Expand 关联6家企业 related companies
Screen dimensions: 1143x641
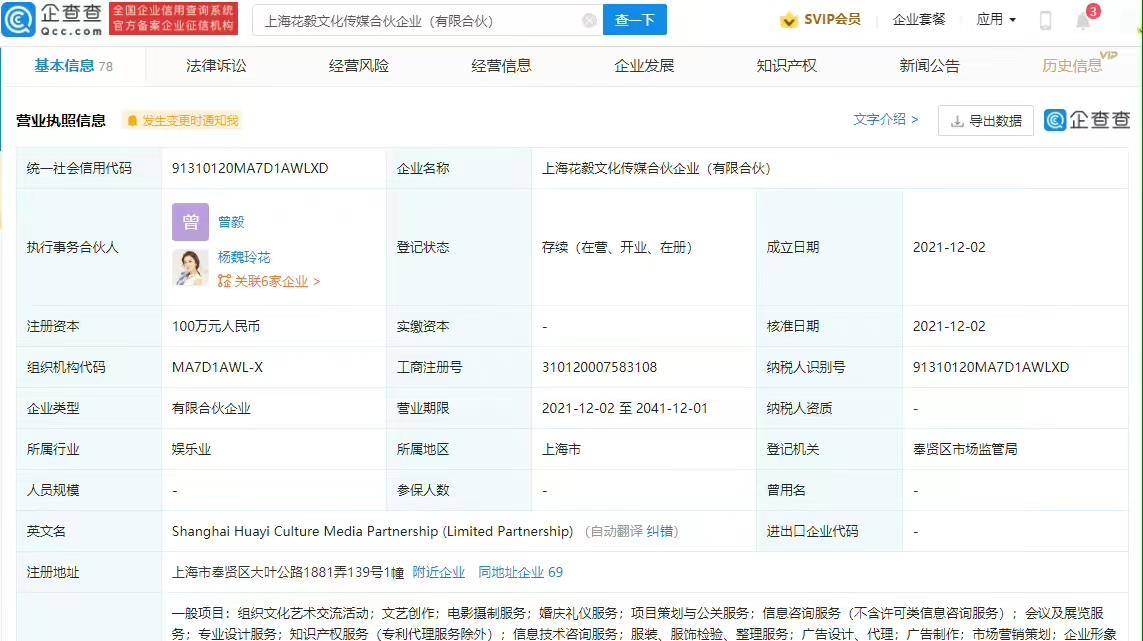pyautogui.click(x=268, y=281)
